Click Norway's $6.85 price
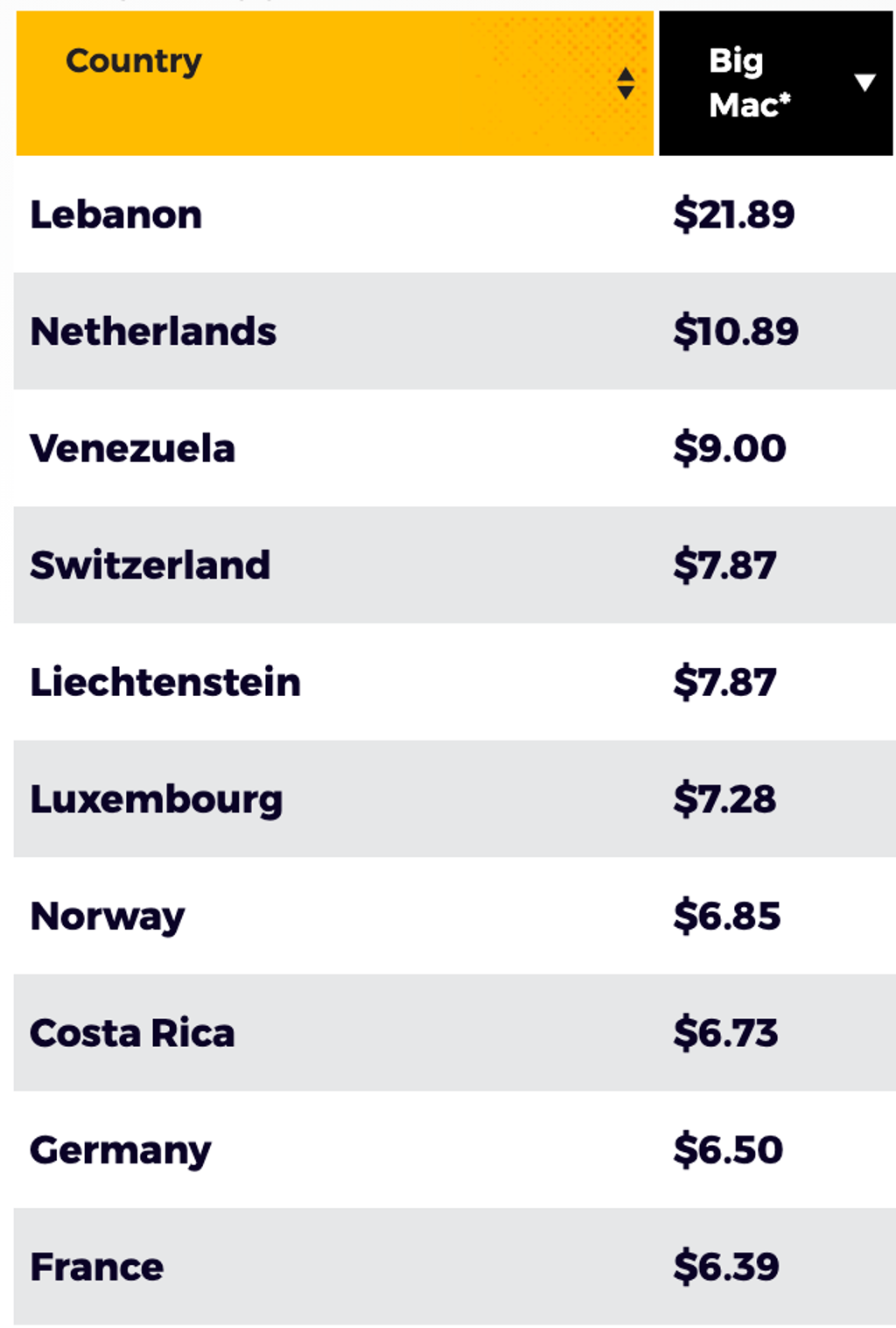The width and height of the screenshot is (896, 1328). [726, 917]
